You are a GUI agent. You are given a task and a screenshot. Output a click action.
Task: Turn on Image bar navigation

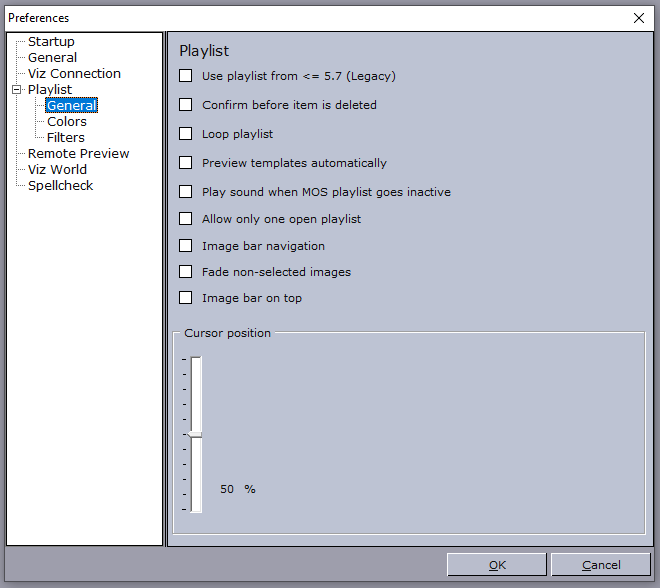click(186, 246)
